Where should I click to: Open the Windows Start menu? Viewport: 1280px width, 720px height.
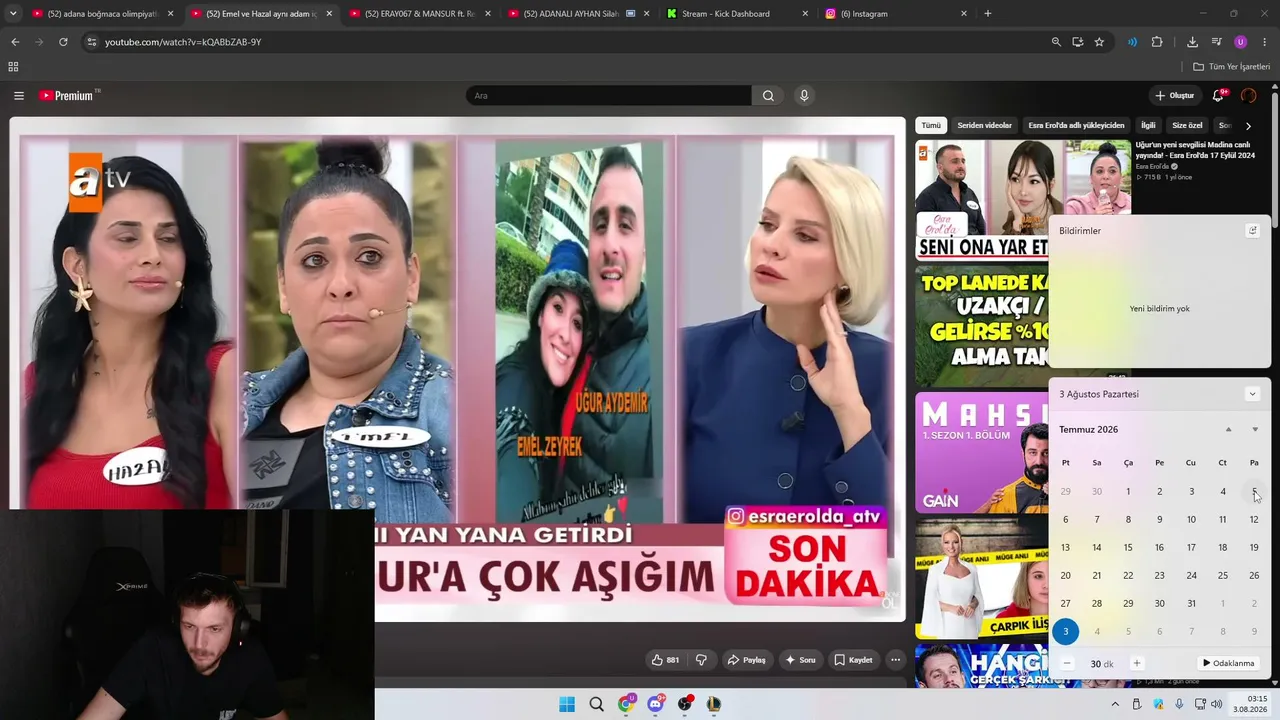point(567,704)
